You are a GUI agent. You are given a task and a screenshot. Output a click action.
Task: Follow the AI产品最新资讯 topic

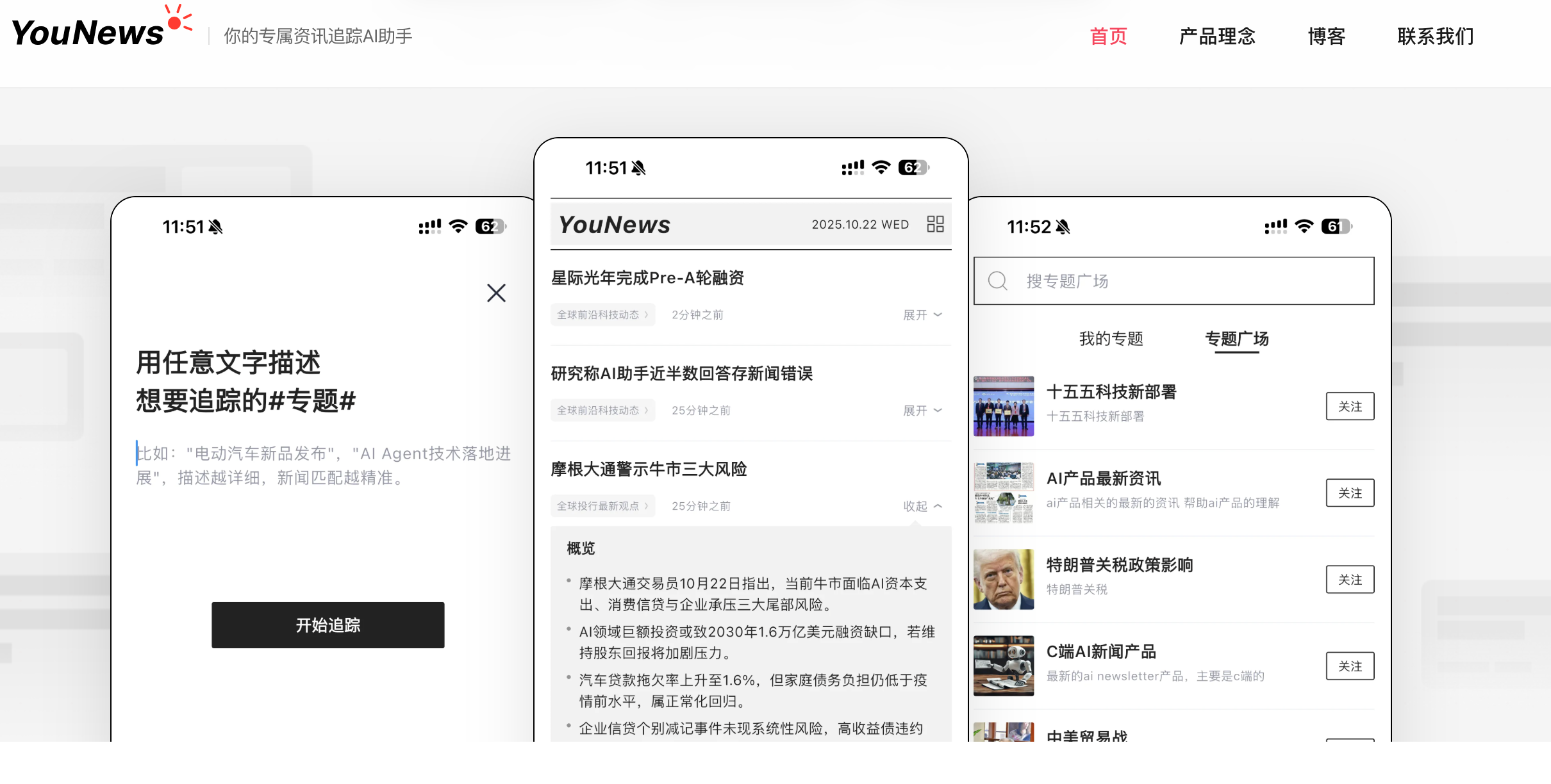tap(1350, 493)
